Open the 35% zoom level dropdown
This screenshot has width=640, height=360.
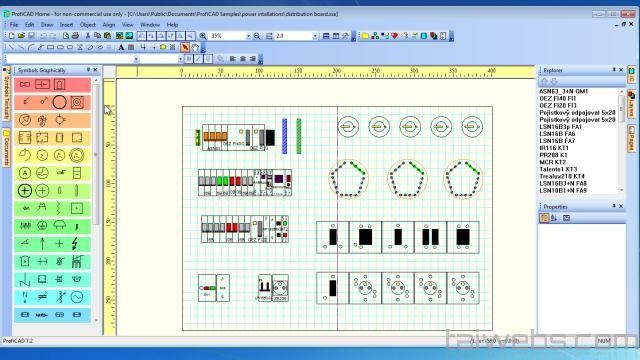click(248, 36)
